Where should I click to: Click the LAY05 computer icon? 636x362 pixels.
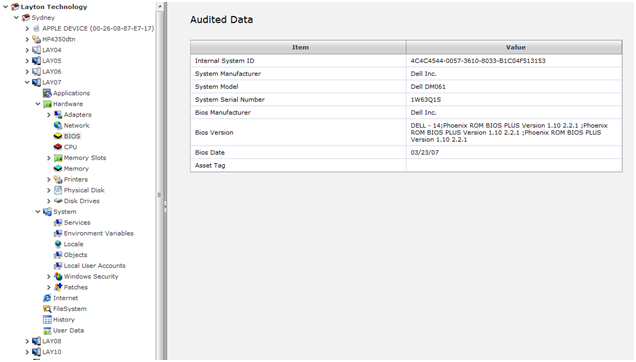click(x=37, y=61)
